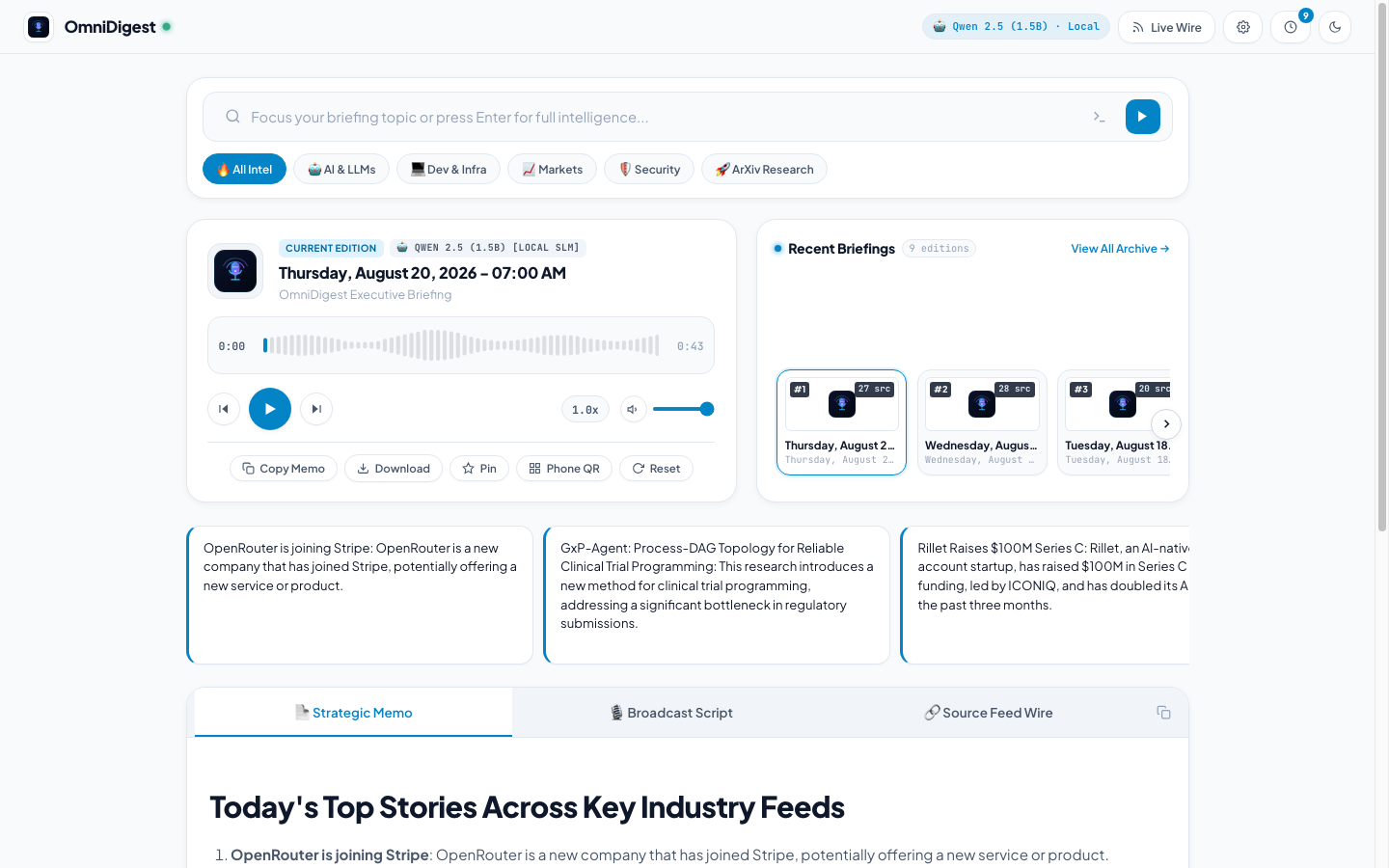Open the GxP-Agent clinical trial card

[x=717, y=595]
